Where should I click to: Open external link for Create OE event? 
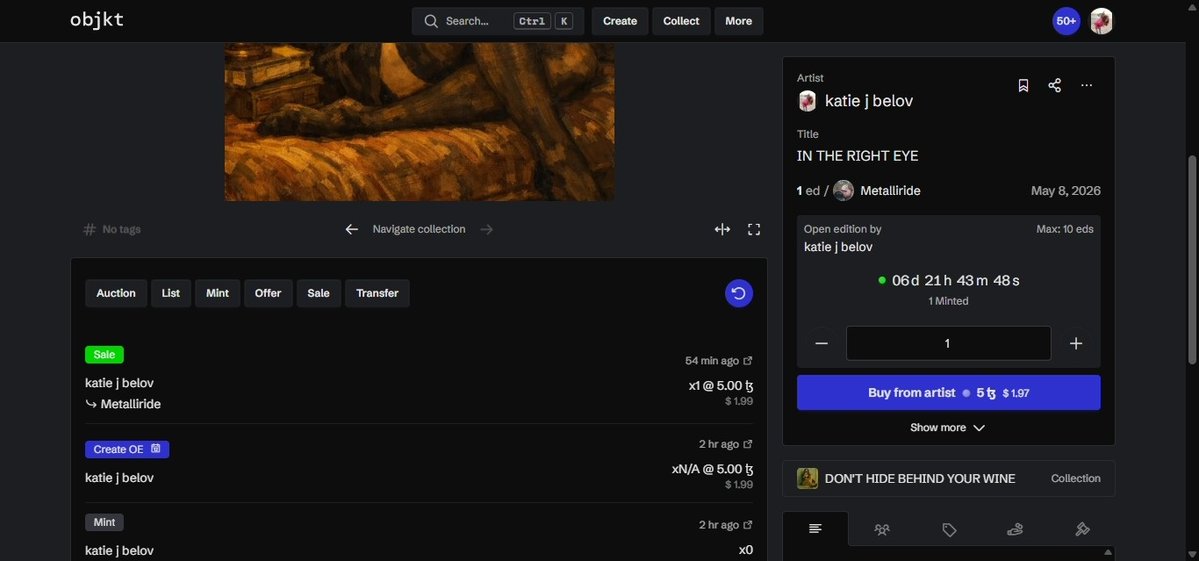[748, 444]
